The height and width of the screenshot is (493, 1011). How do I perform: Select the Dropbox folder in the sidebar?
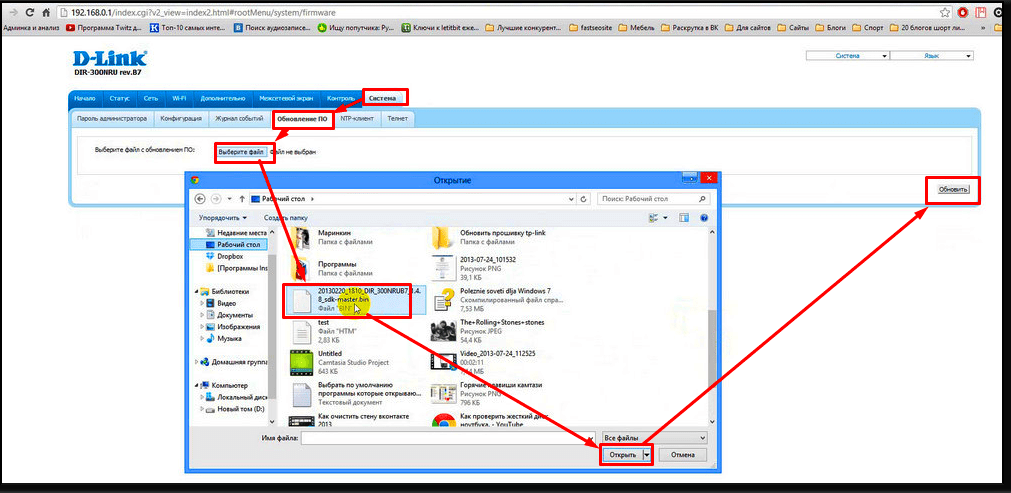[x=230, y=256]
